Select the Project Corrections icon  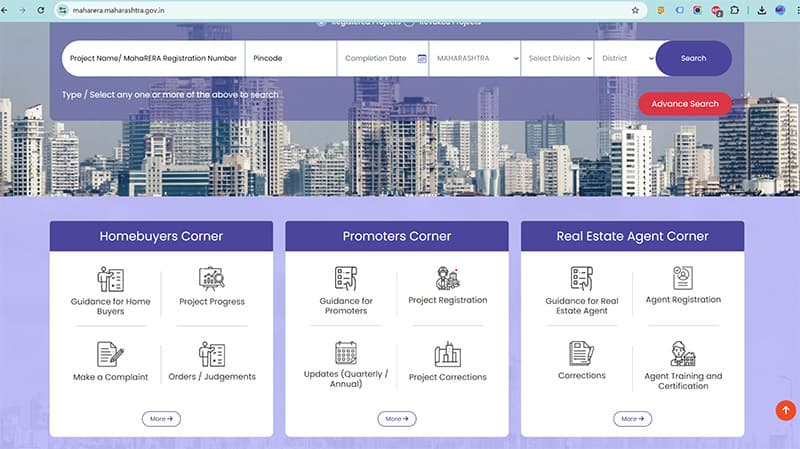click(447, 354)
